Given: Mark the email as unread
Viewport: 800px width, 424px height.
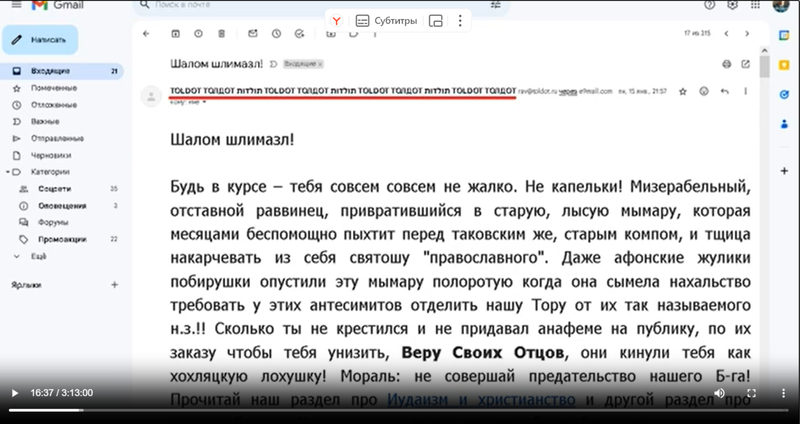Looking at the screenshot, I should (x=253, y=34).
